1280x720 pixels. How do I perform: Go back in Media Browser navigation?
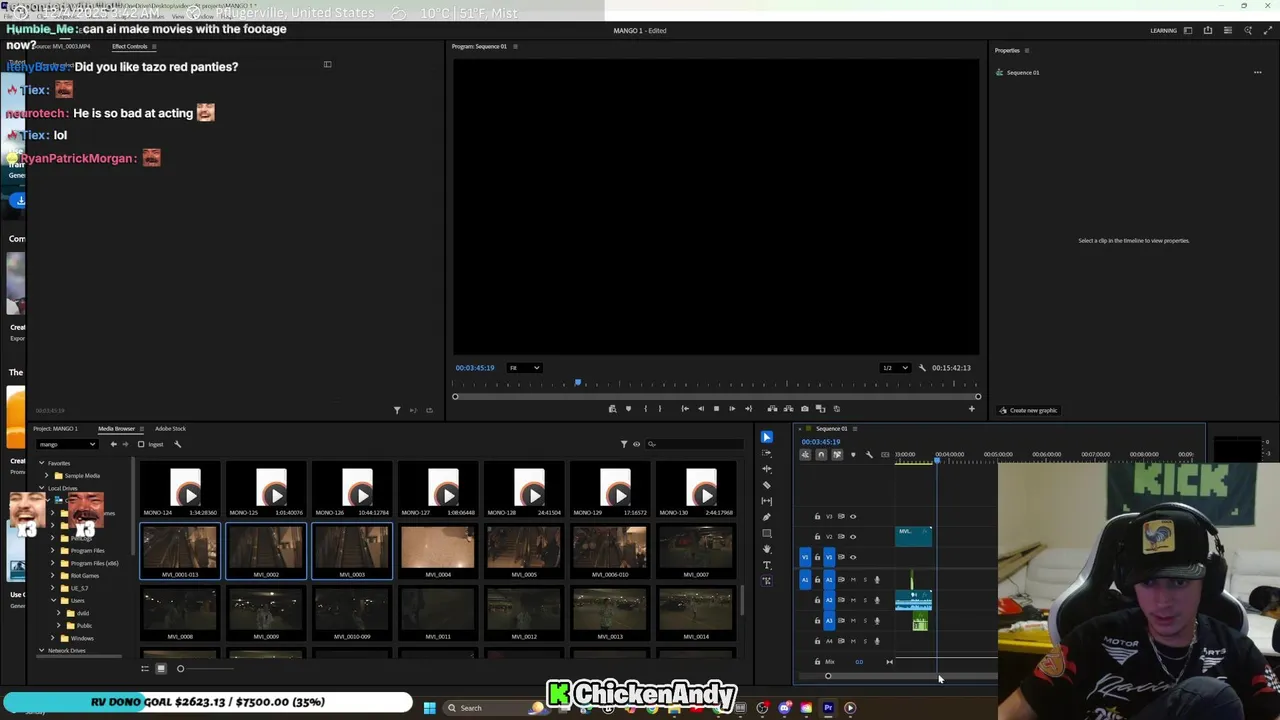tap(113, 444)
